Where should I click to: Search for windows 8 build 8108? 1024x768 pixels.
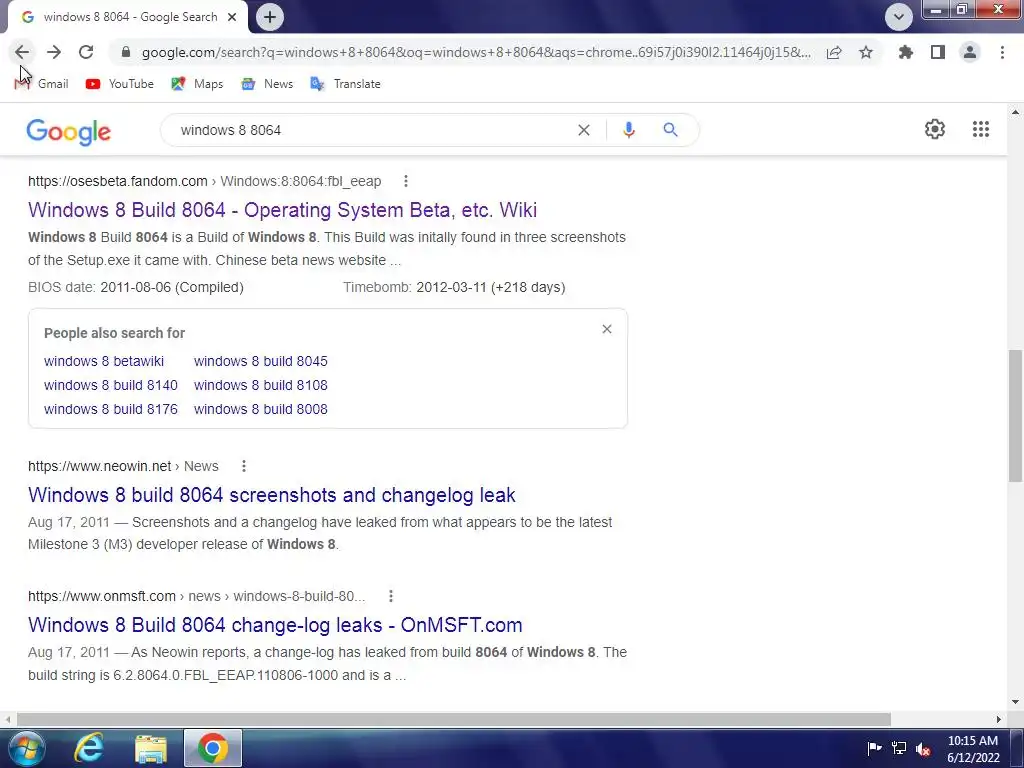tap(261, 385)
